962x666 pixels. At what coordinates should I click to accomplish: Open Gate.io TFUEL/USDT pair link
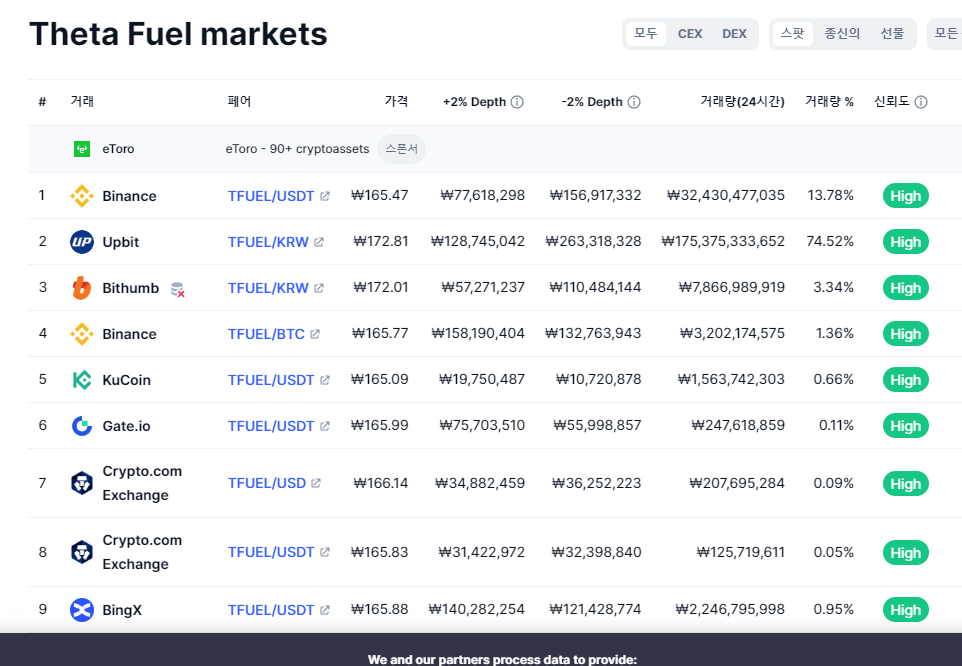[271, 426]
